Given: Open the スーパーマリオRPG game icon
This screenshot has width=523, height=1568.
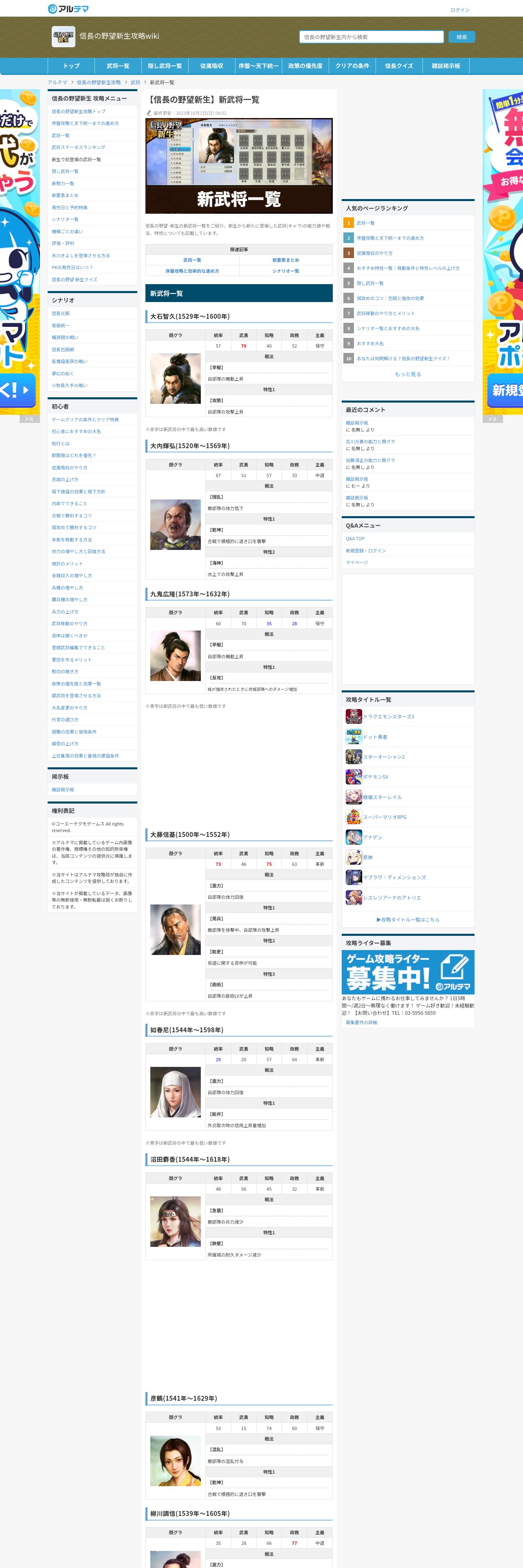Looking at the screenshot, I should coord(354,817).
